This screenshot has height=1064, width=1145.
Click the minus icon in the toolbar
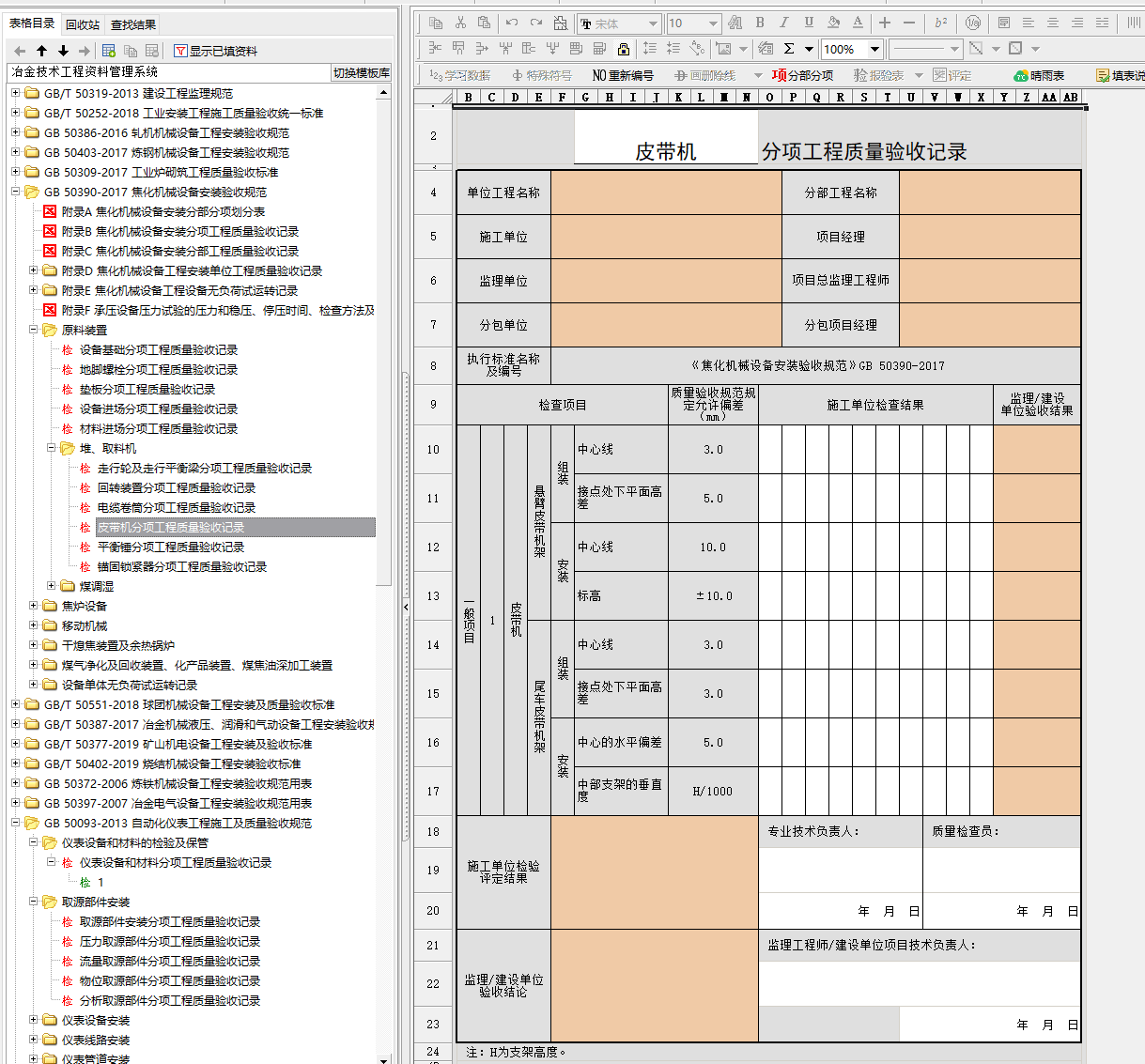click(908, 23)
